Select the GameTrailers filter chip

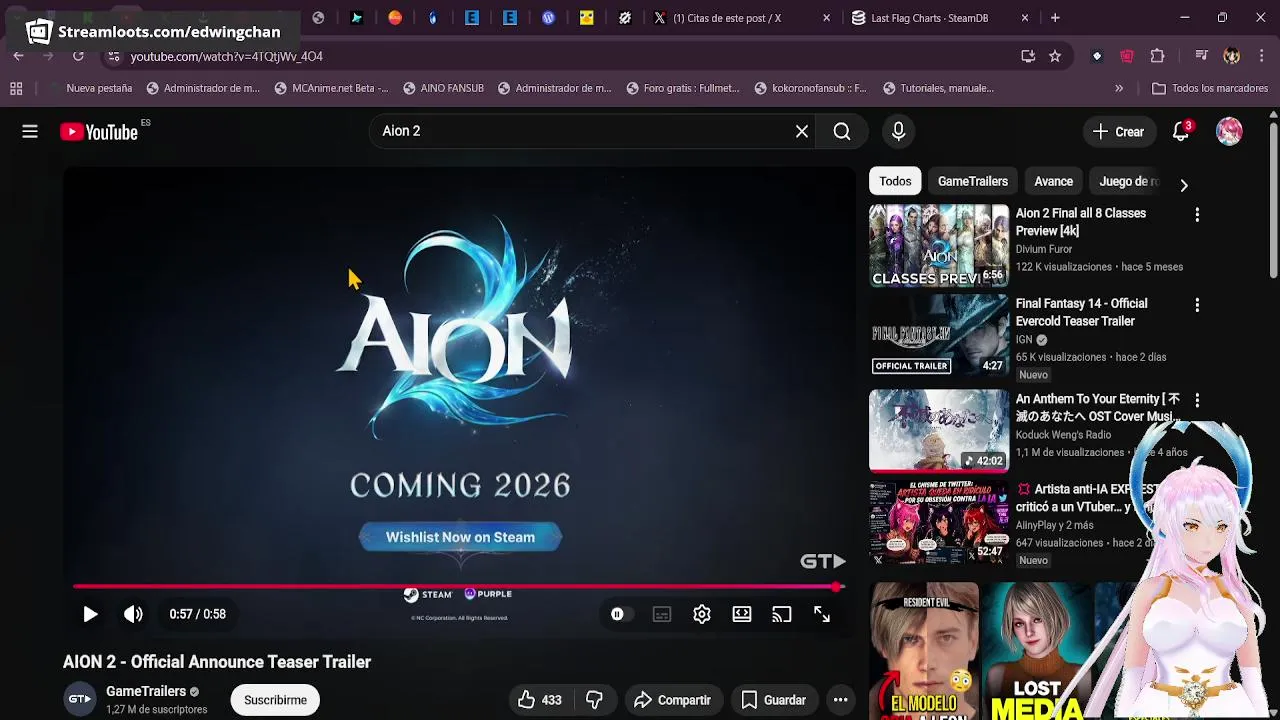[973, 181]
